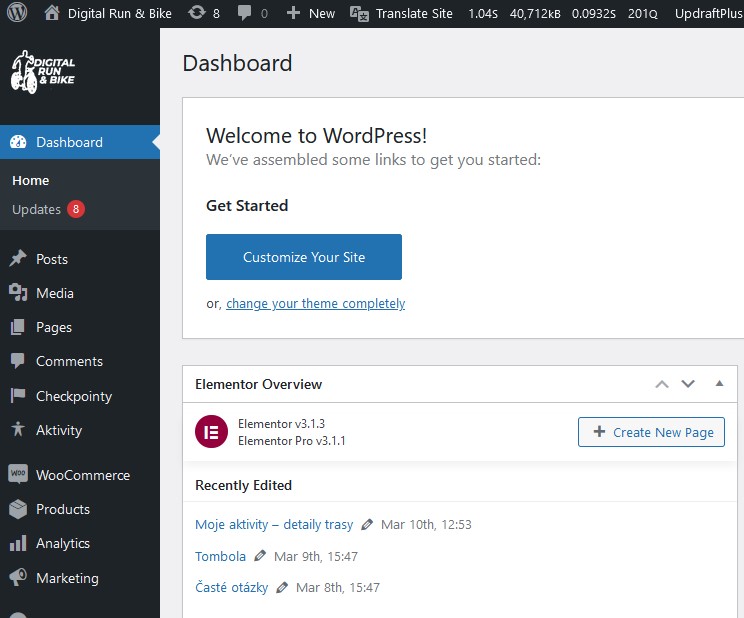The image size is (744, 618).
Task: Open the Pages menu item
Action: [x=80, y=328]
